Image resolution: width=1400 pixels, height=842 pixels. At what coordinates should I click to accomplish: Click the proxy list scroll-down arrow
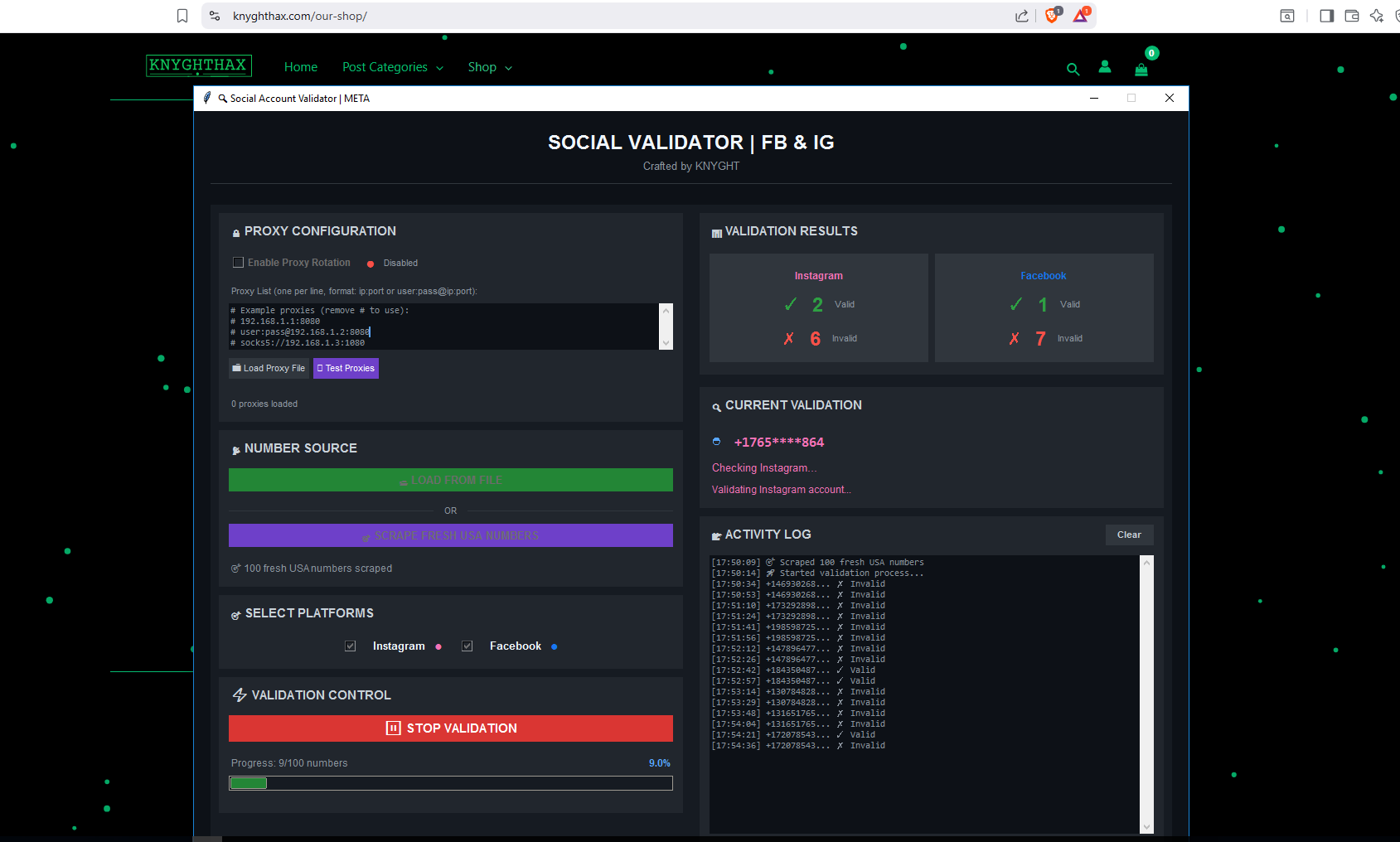click(x=665, y=343)
